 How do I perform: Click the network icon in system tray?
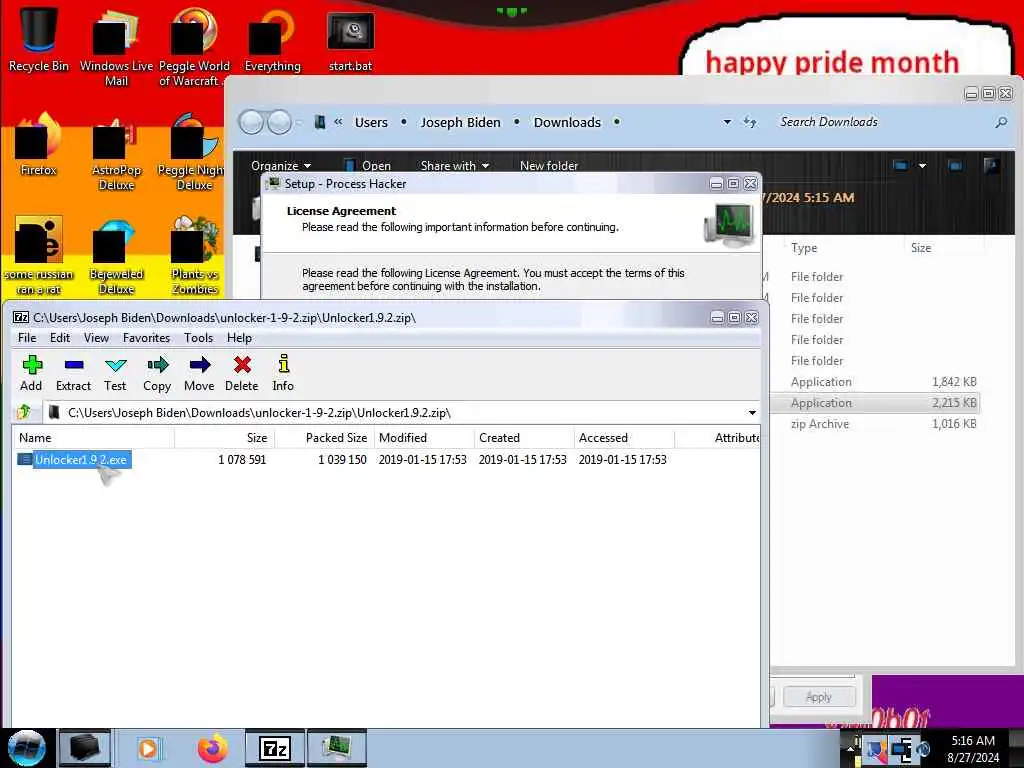pos(901,750)
